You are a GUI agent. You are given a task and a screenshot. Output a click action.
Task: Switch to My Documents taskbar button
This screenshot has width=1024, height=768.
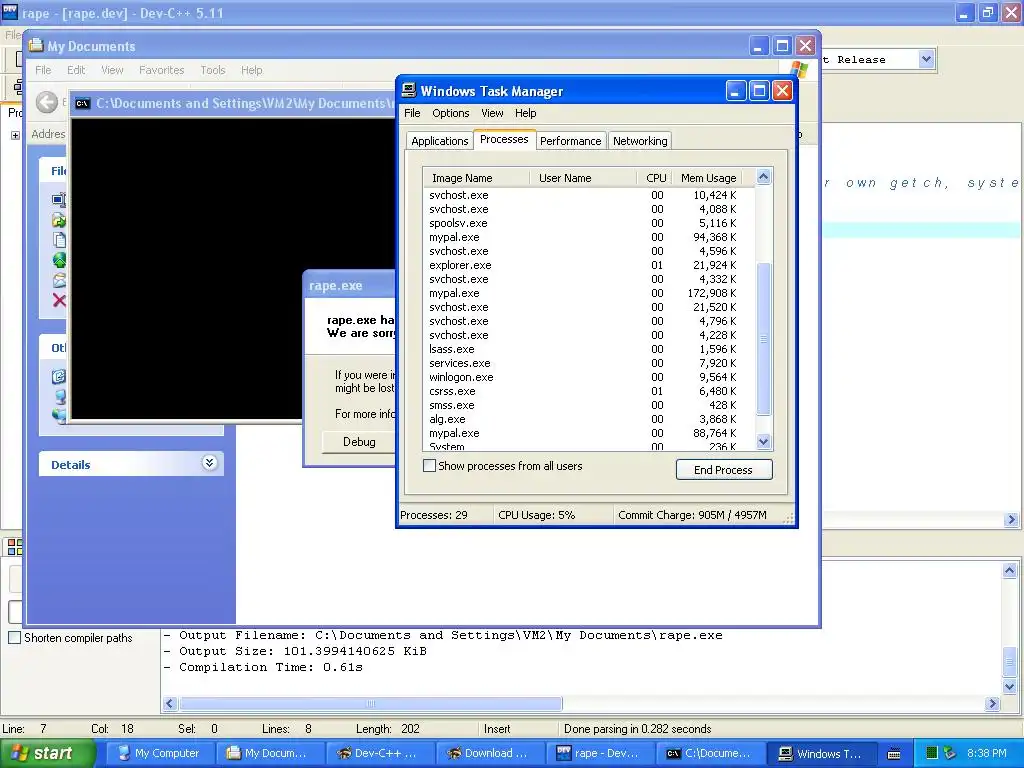270,753
